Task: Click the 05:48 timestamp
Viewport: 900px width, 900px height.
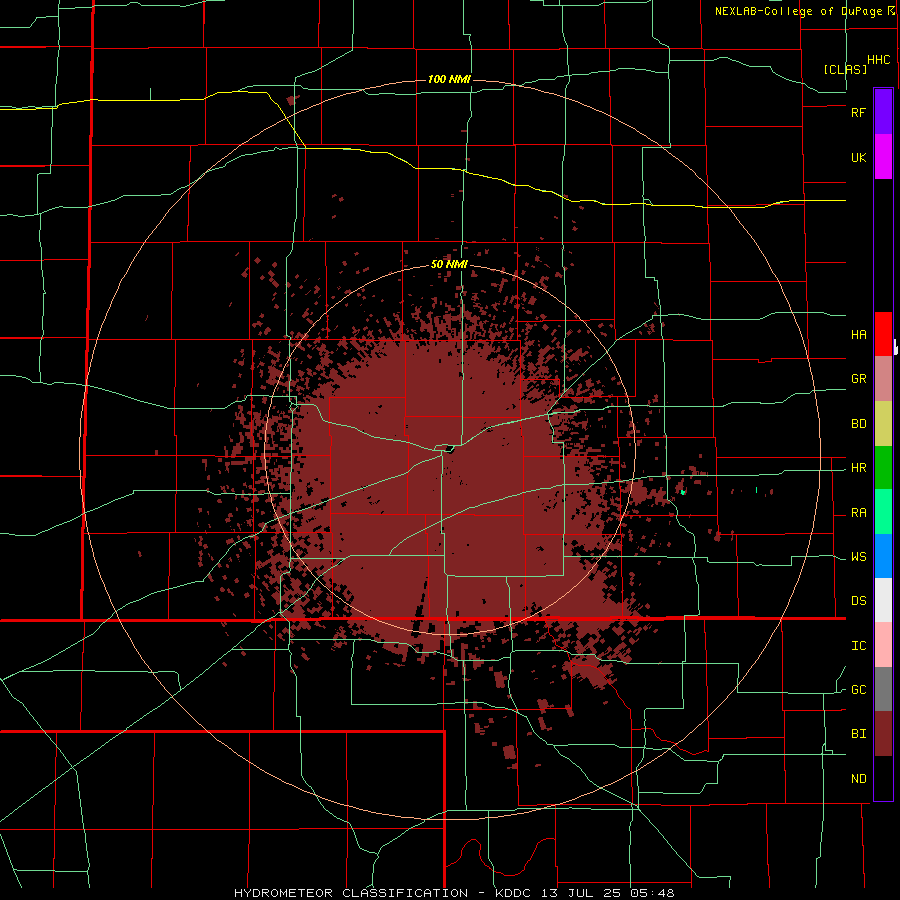Action: [x=654, y=893]
